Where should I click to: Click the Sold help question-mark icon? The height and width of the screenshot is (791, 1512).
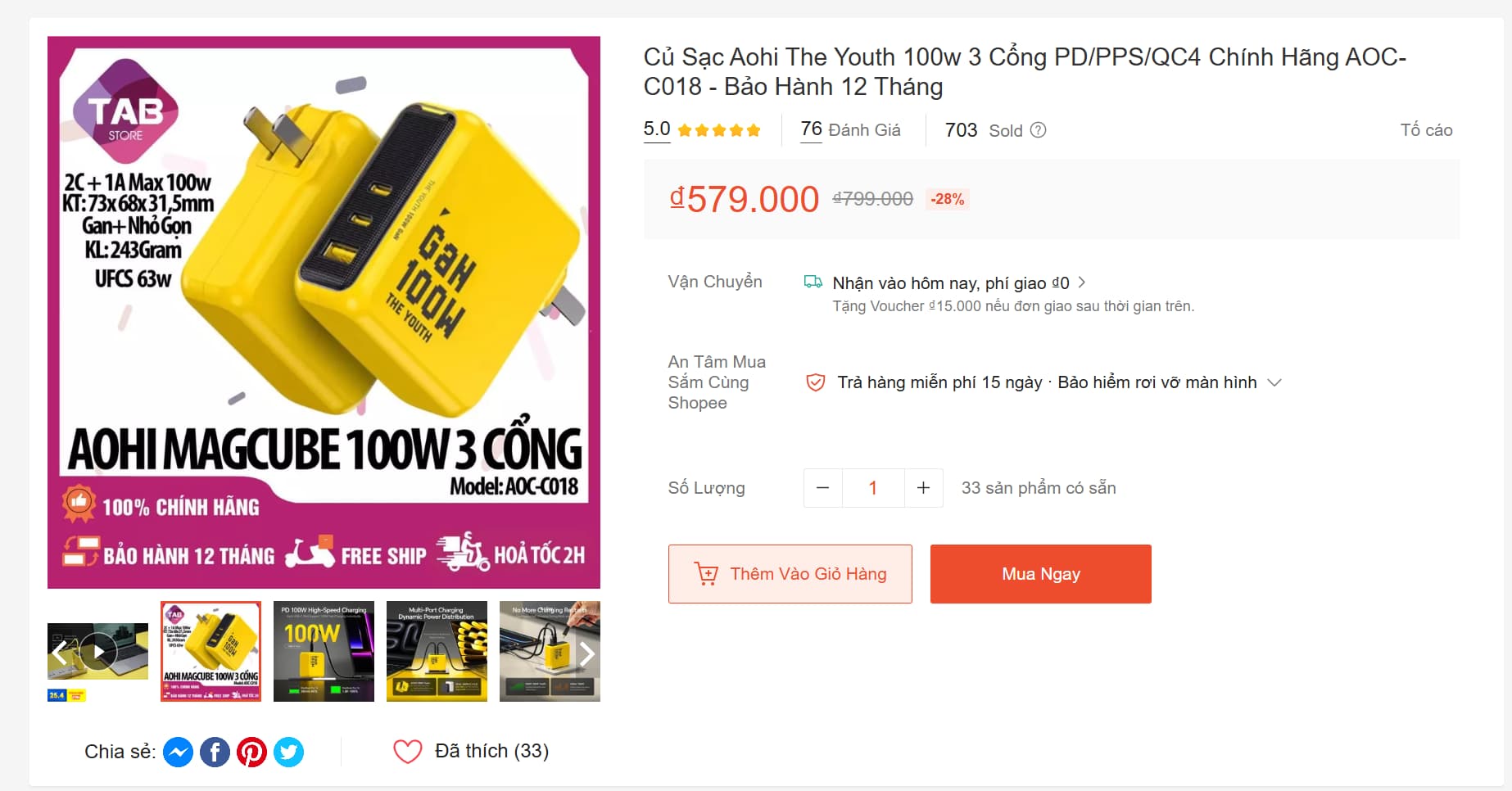(1038, 130)
